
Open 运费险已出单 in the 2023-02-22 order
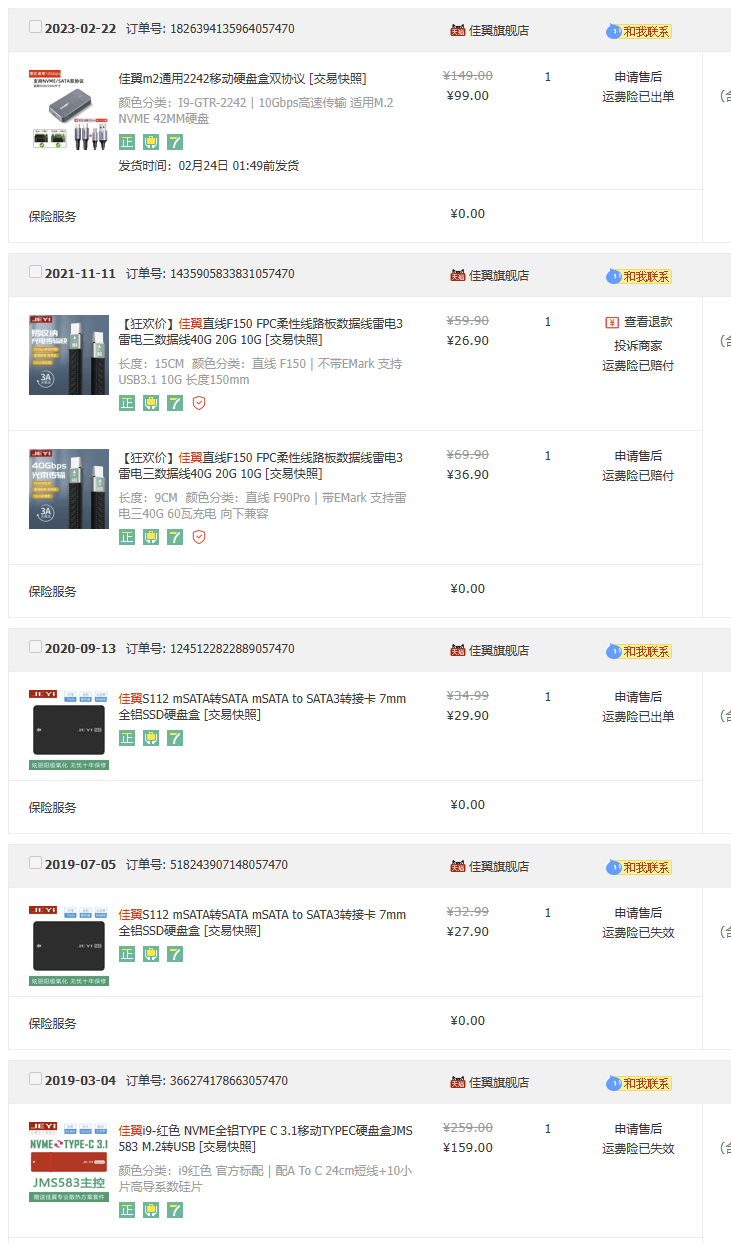[638, 97]
